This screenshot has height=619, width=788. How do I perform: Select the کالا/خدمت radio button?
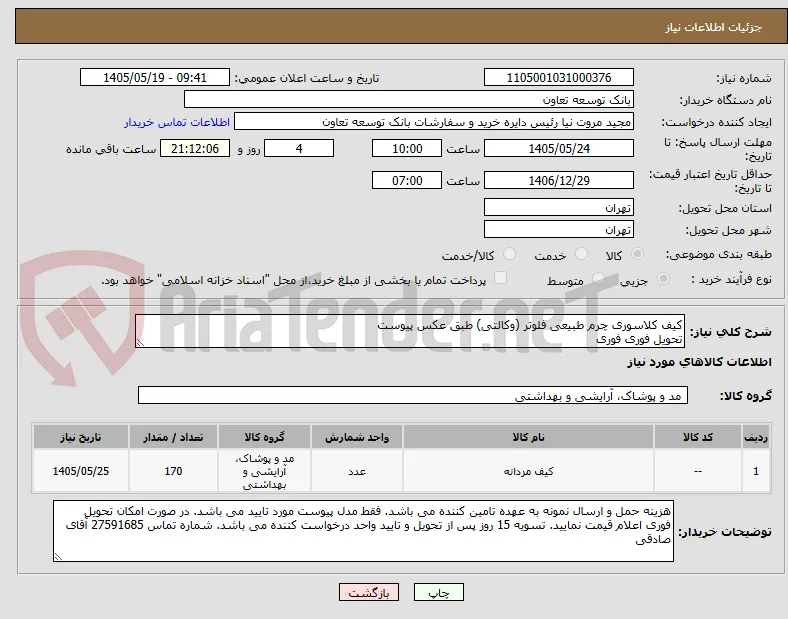[x=509, y=254]
